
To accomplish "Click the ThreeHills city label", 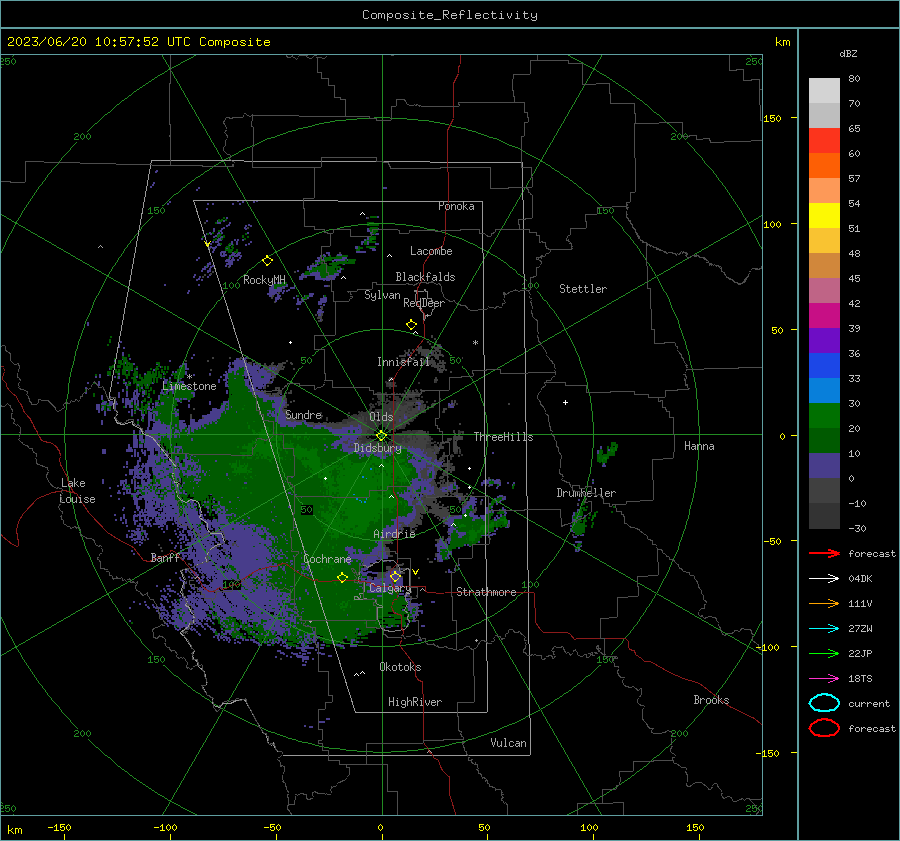I will point(503,437).
